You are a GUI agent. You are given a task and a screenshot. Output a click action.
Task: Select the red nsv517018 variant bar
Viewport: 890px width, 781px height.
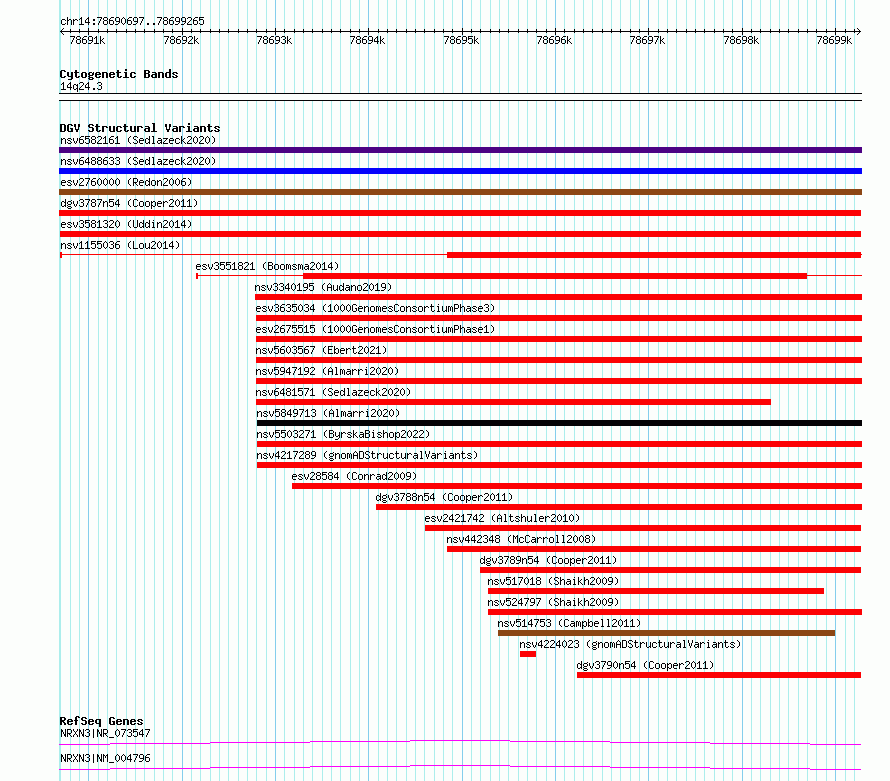[x=656, y=591]
